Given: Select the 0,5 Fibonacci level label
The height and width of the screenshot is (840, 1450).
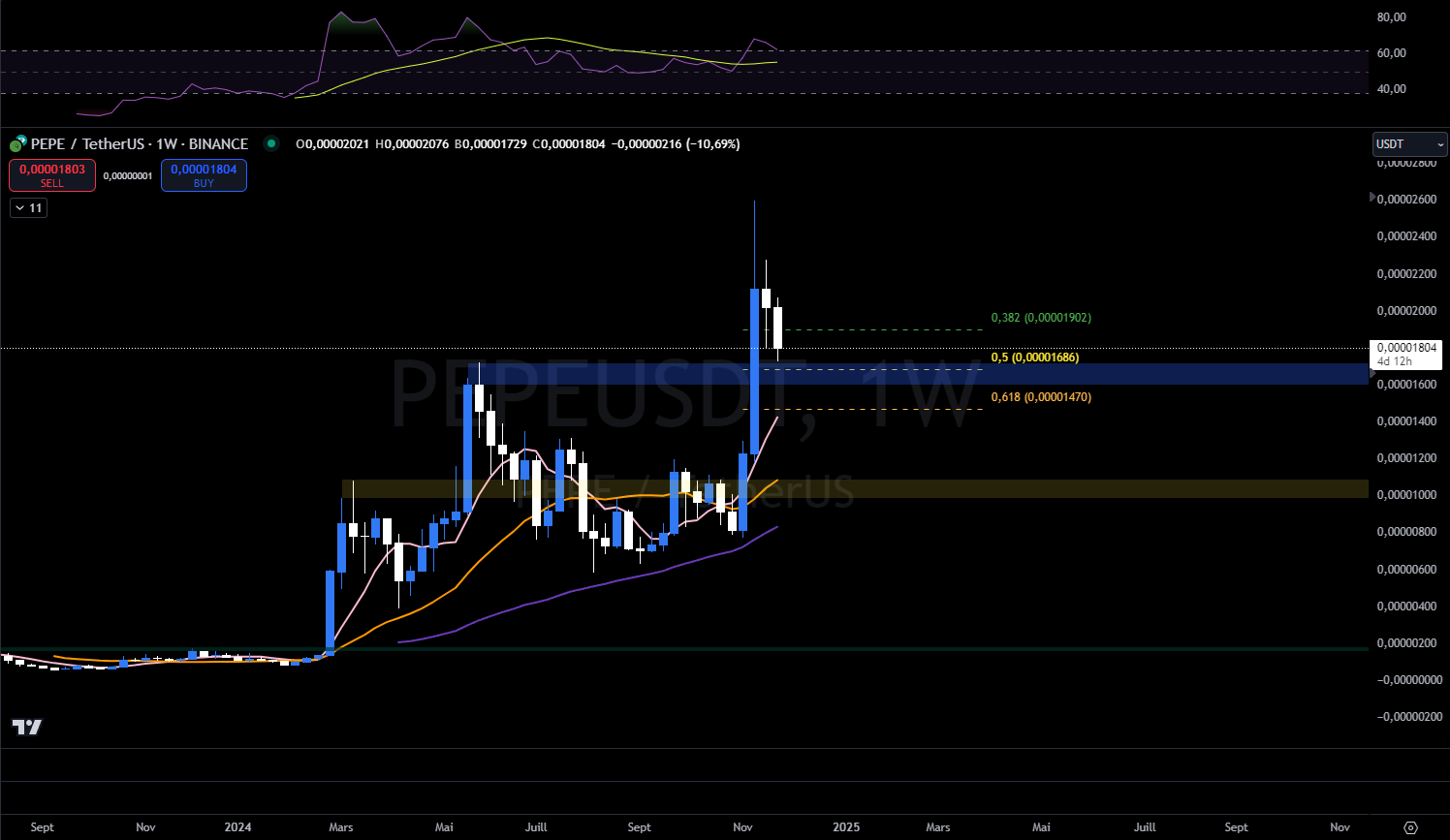Looking at the screenshot, I should coord(1034,358).
